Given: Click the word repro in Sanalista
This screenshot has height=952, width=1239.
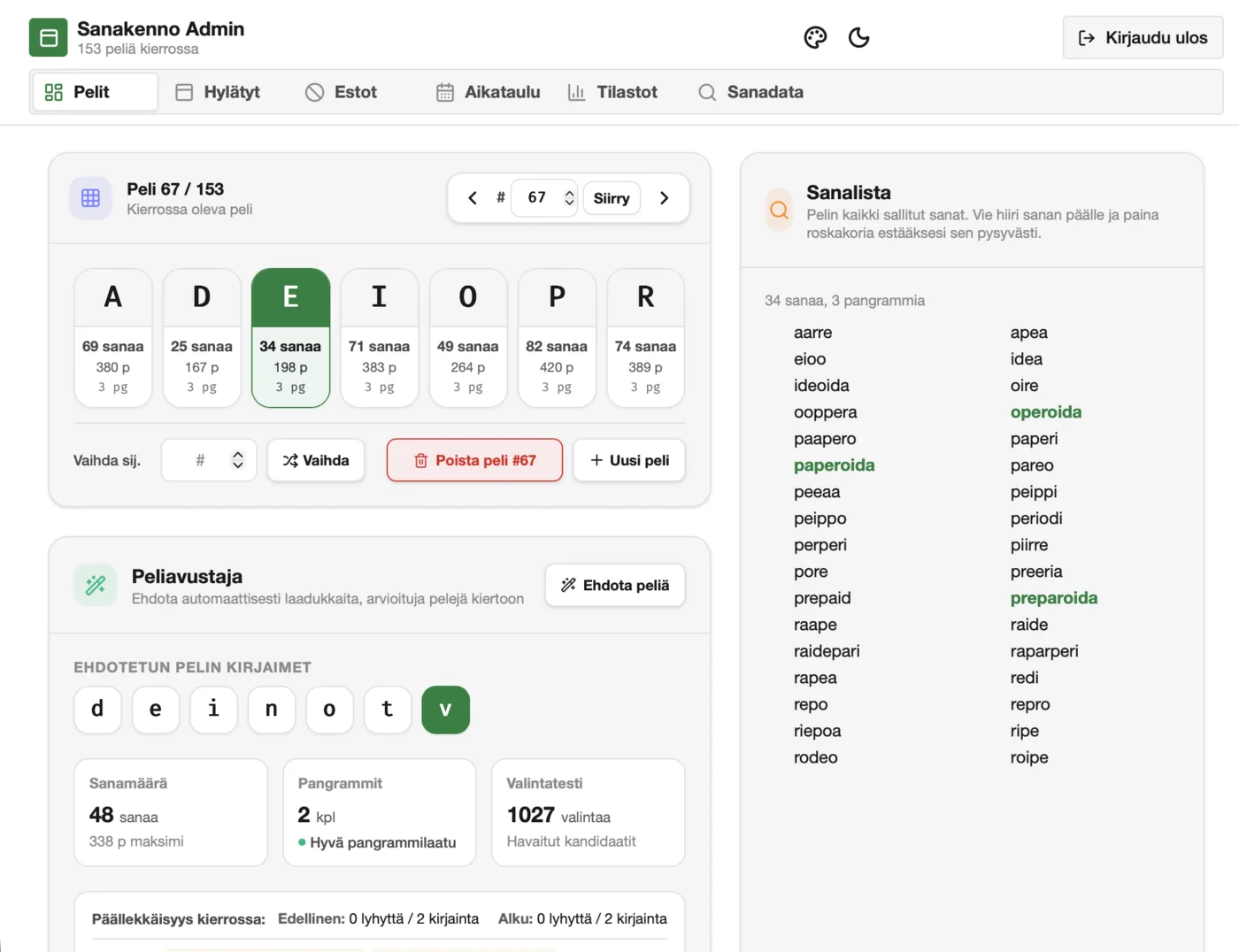Looking at the screenshot, I should pos(1030,704).
